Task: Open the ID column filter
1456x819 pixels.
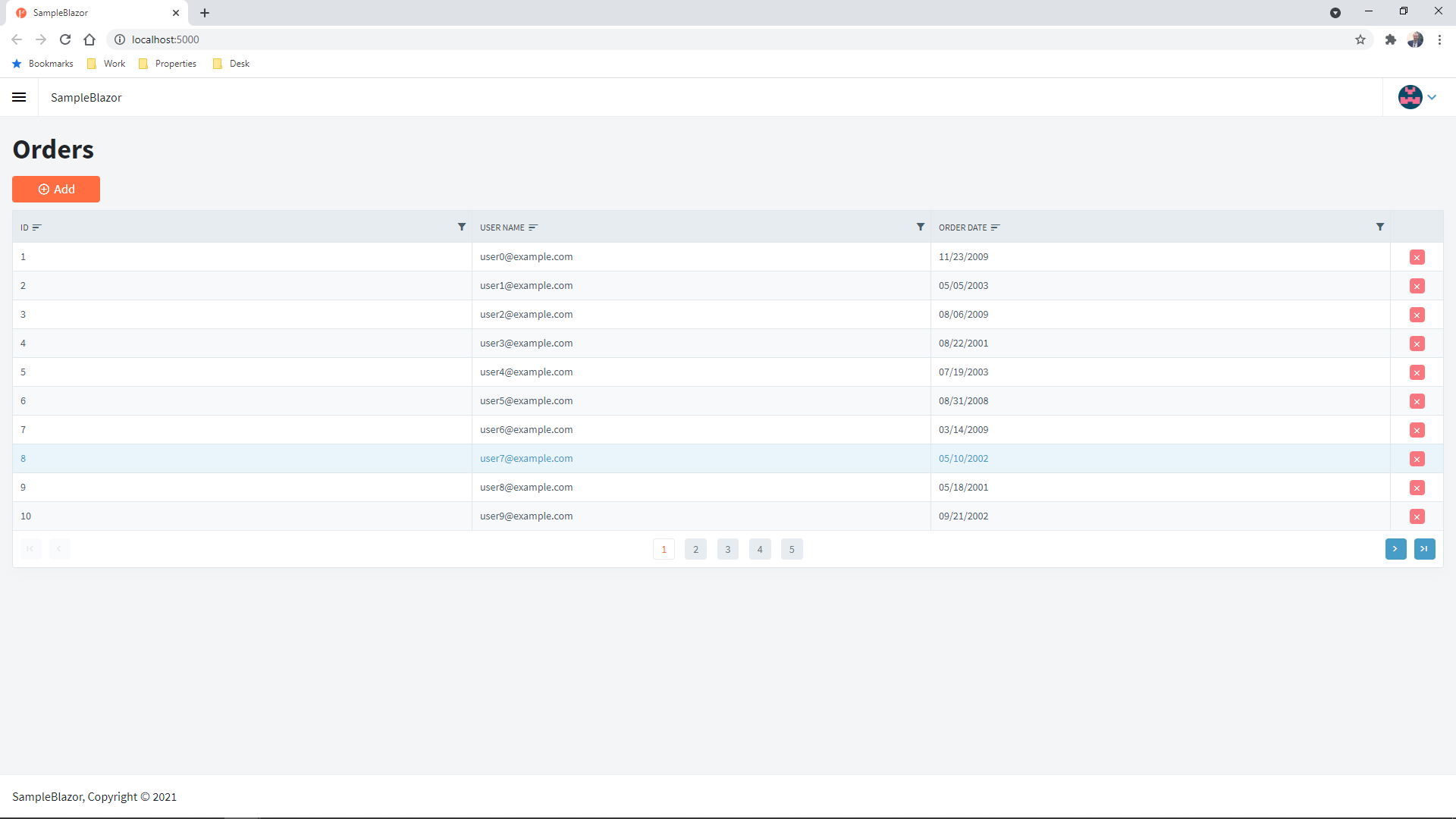Action: 461,227
